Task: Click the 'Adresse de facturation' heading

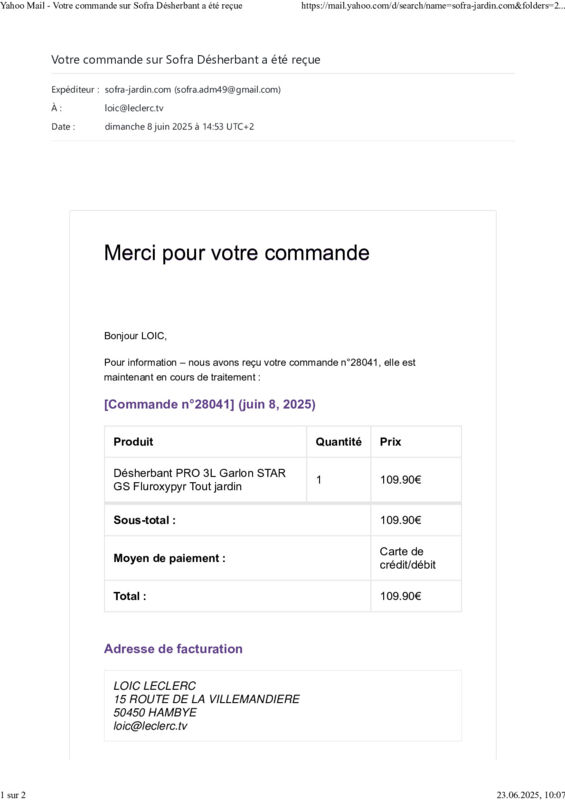Action: (x=174, y=648)
